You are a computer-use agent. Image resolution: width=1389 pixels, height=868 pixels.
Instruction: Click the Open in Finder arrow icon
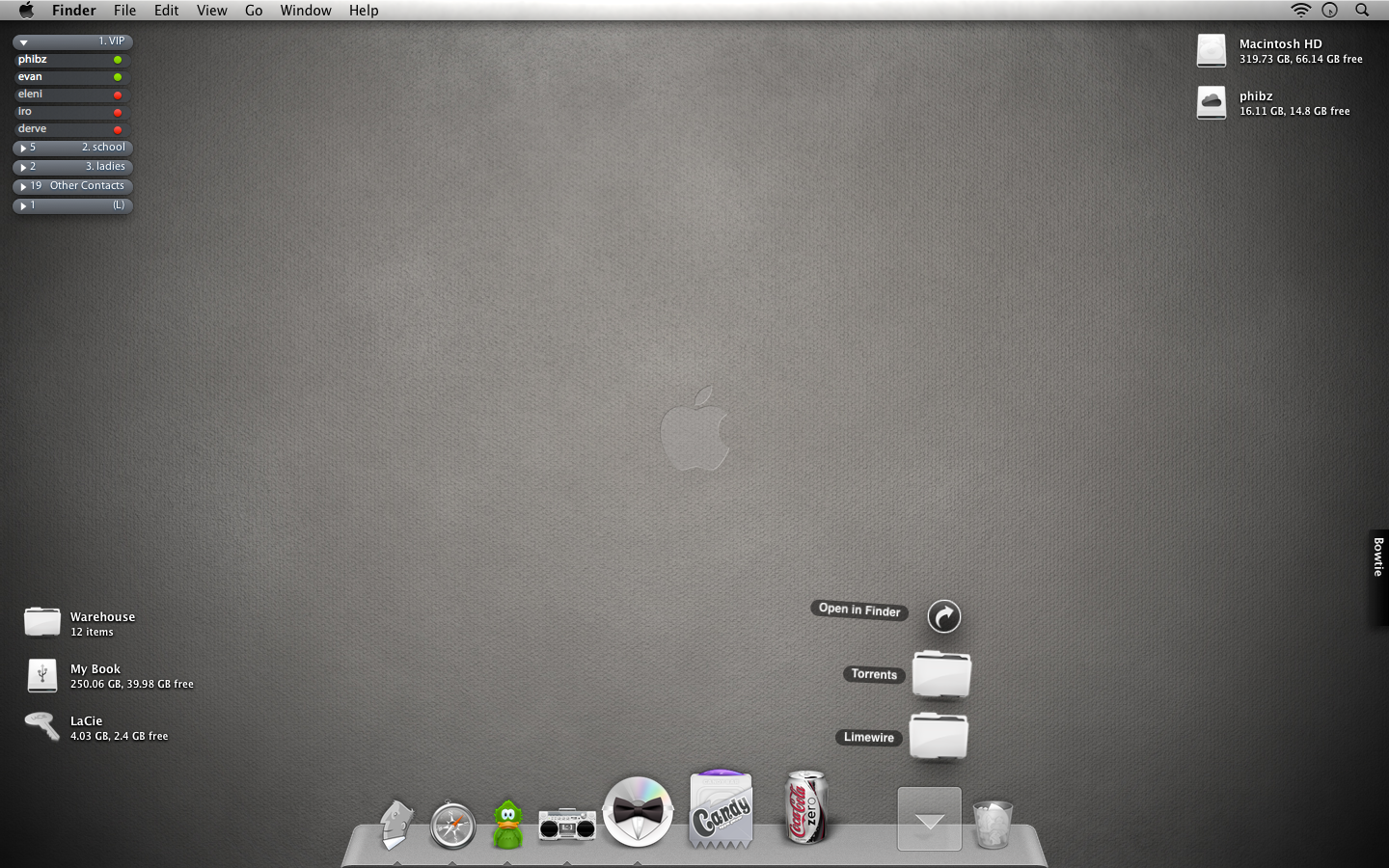click(944, 616)
